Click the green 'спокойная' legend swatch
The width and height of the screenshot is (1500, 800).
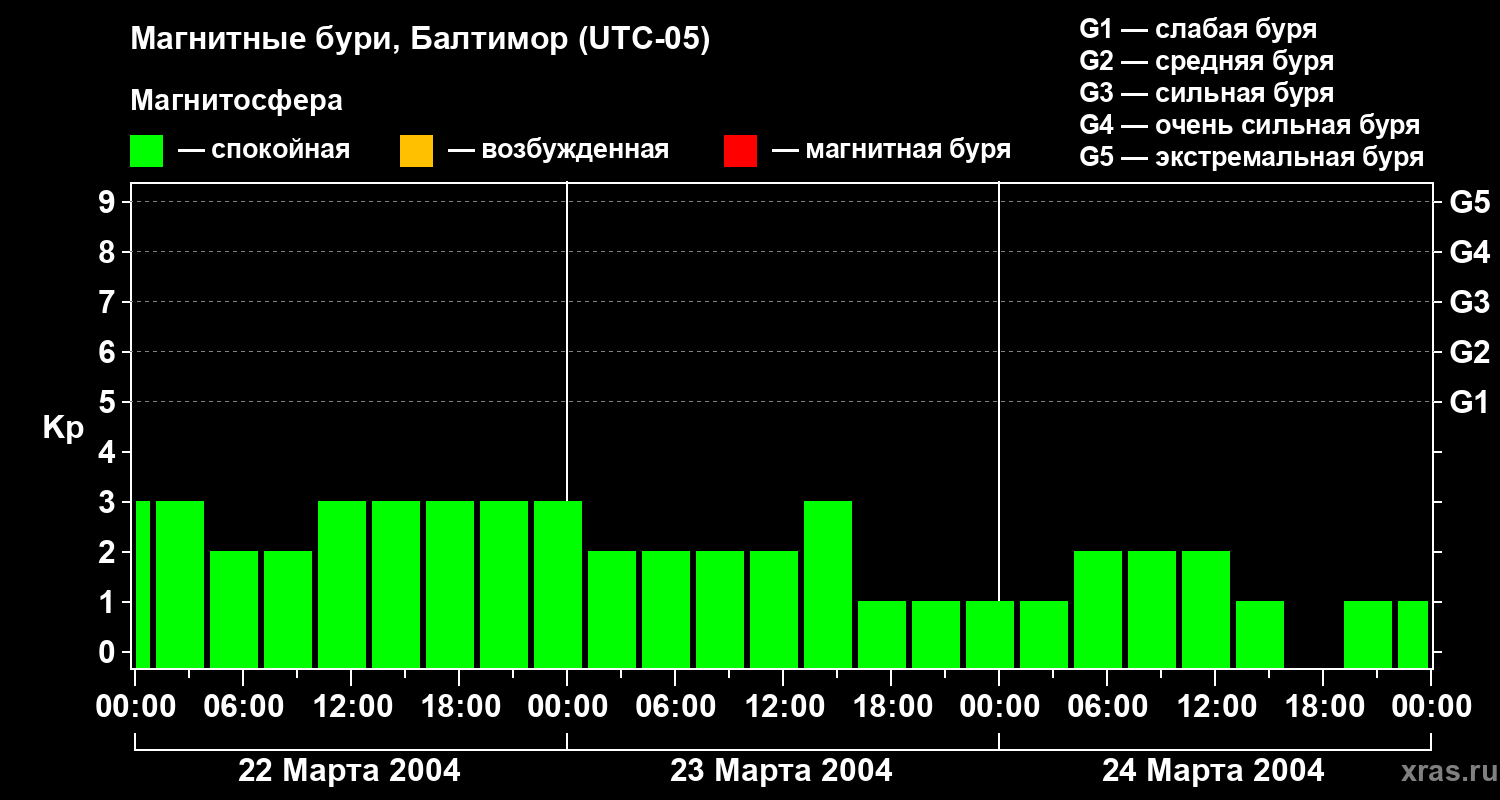[147, 151]
